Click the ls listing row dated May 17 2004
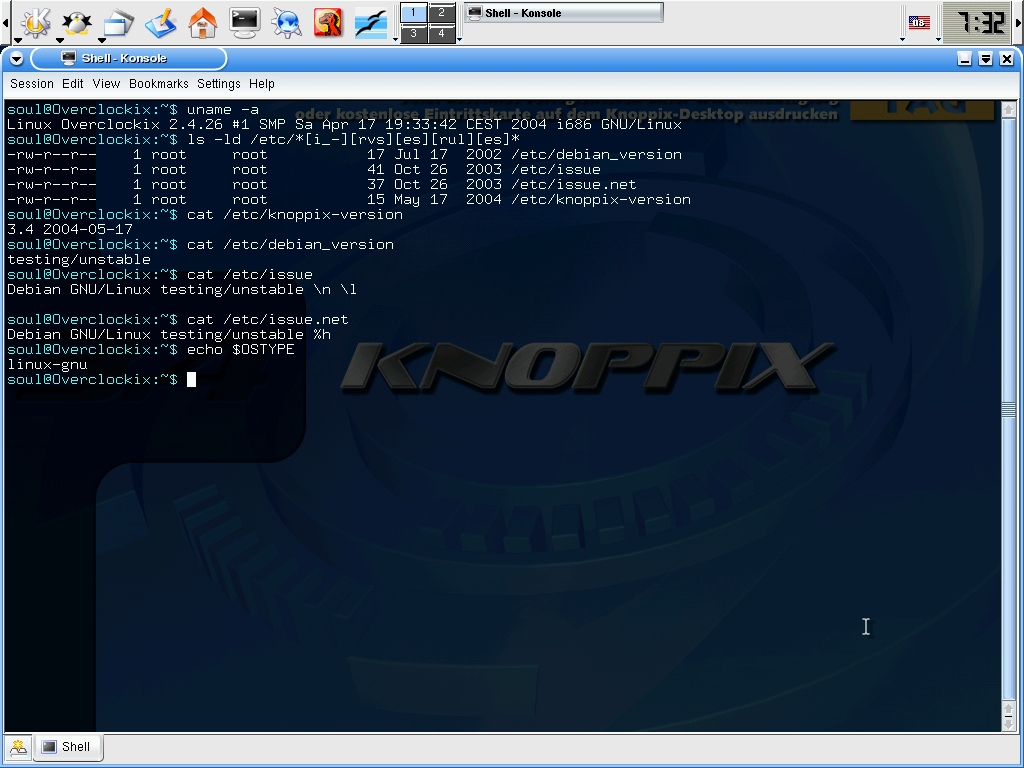1024x768 pixels. point(349,199)
